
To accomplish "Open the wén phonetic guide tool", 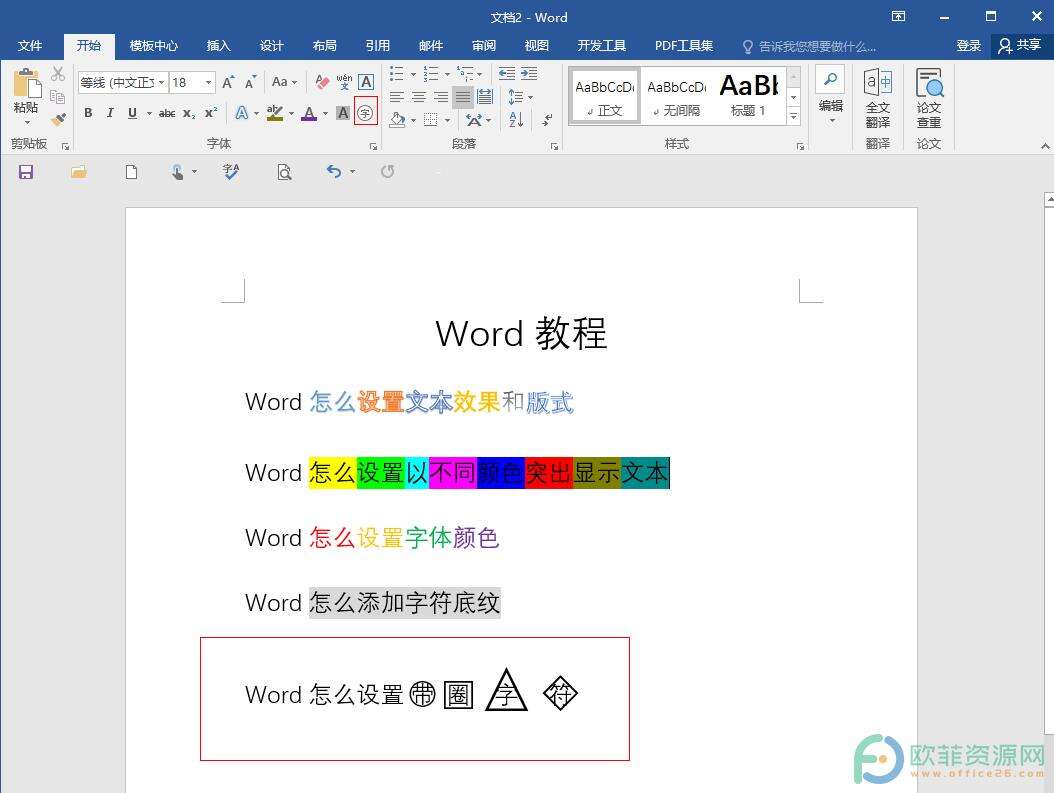I will (344, 82).
